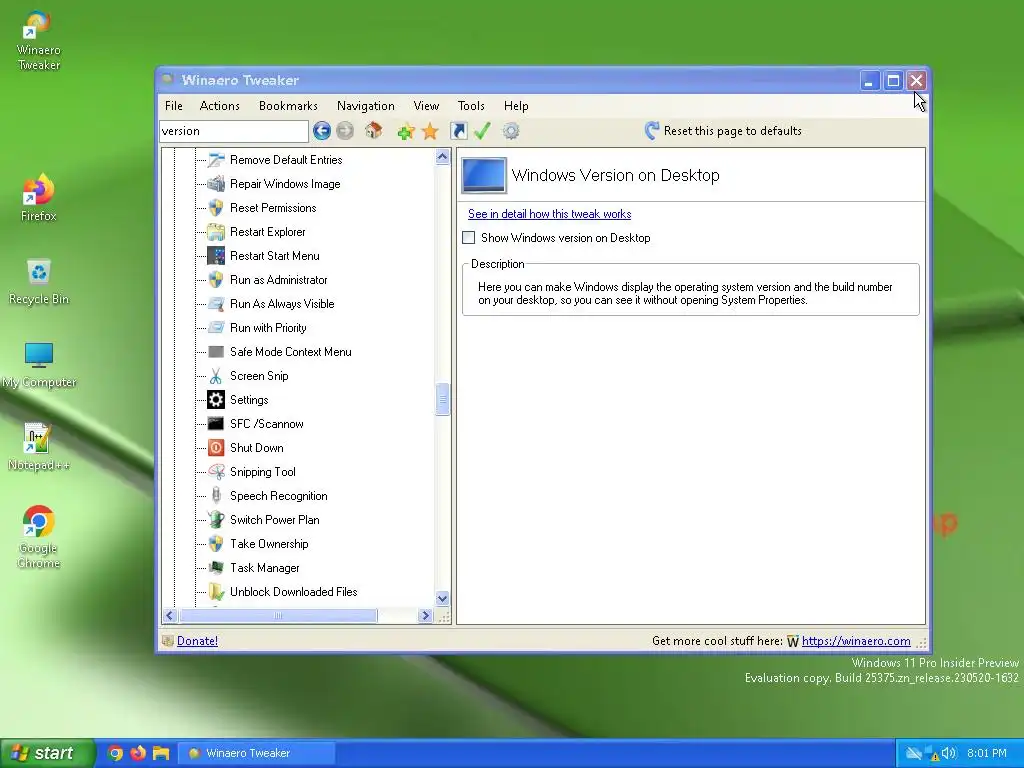Image resolution: width=1024 pixels, height=768 pixels.
Task: Click tree scrollbar up arrow
Action: click(x=442, y=157)
